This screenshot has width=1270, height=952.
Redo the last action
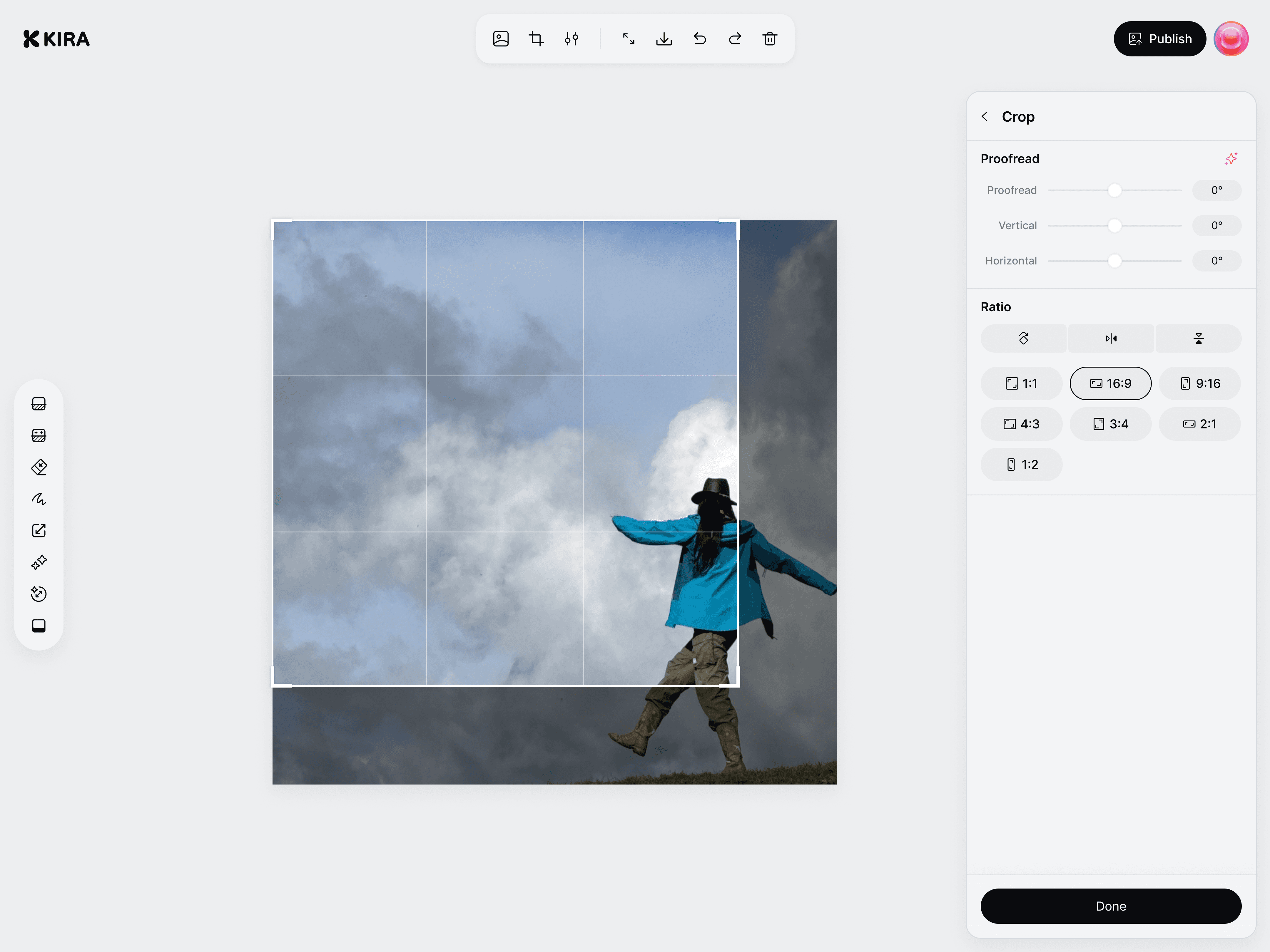coord(735,39)
